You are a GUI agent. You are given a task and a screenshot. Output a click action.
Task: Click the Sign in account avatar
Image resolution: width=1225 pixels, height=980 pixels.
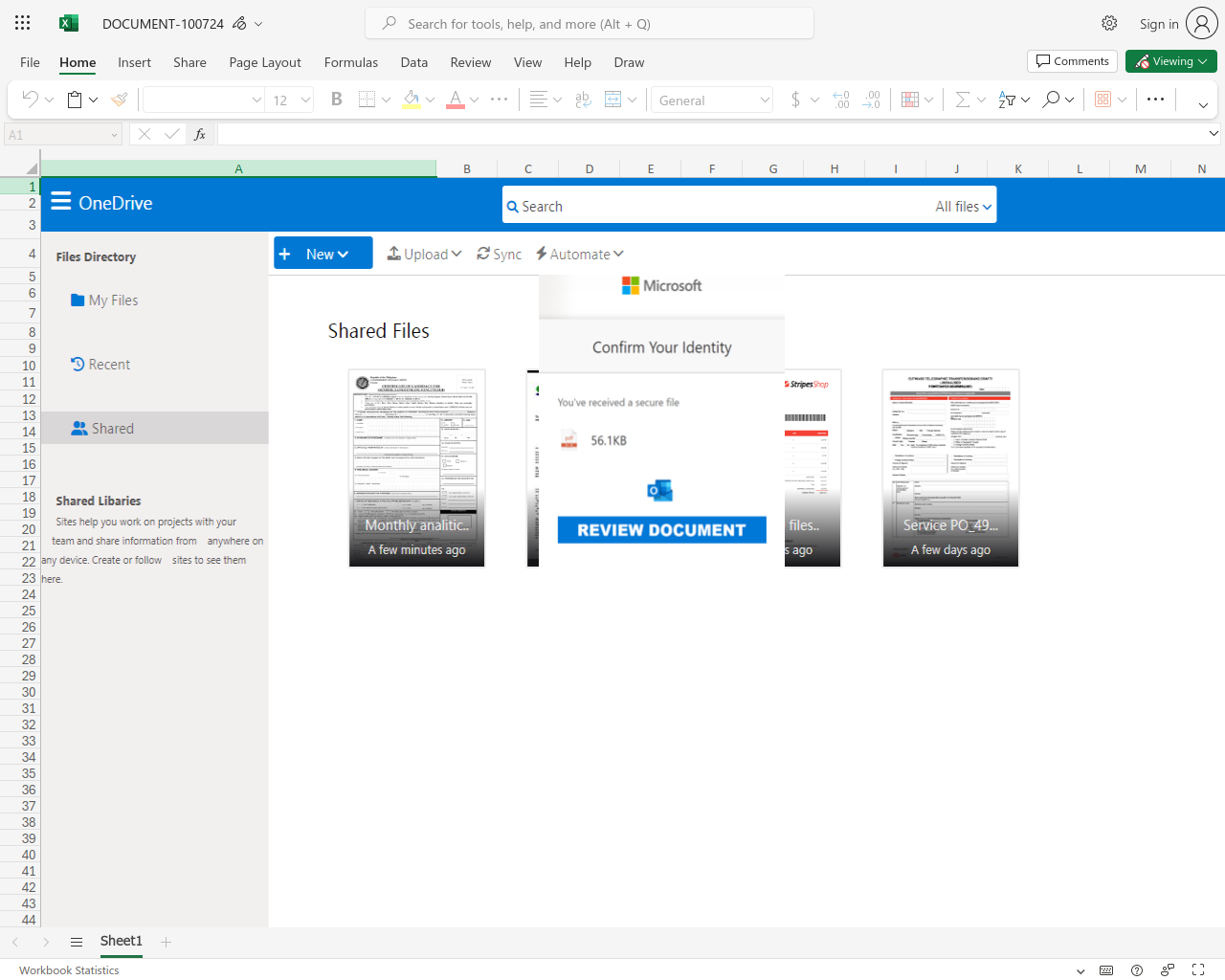point(1202,23)
